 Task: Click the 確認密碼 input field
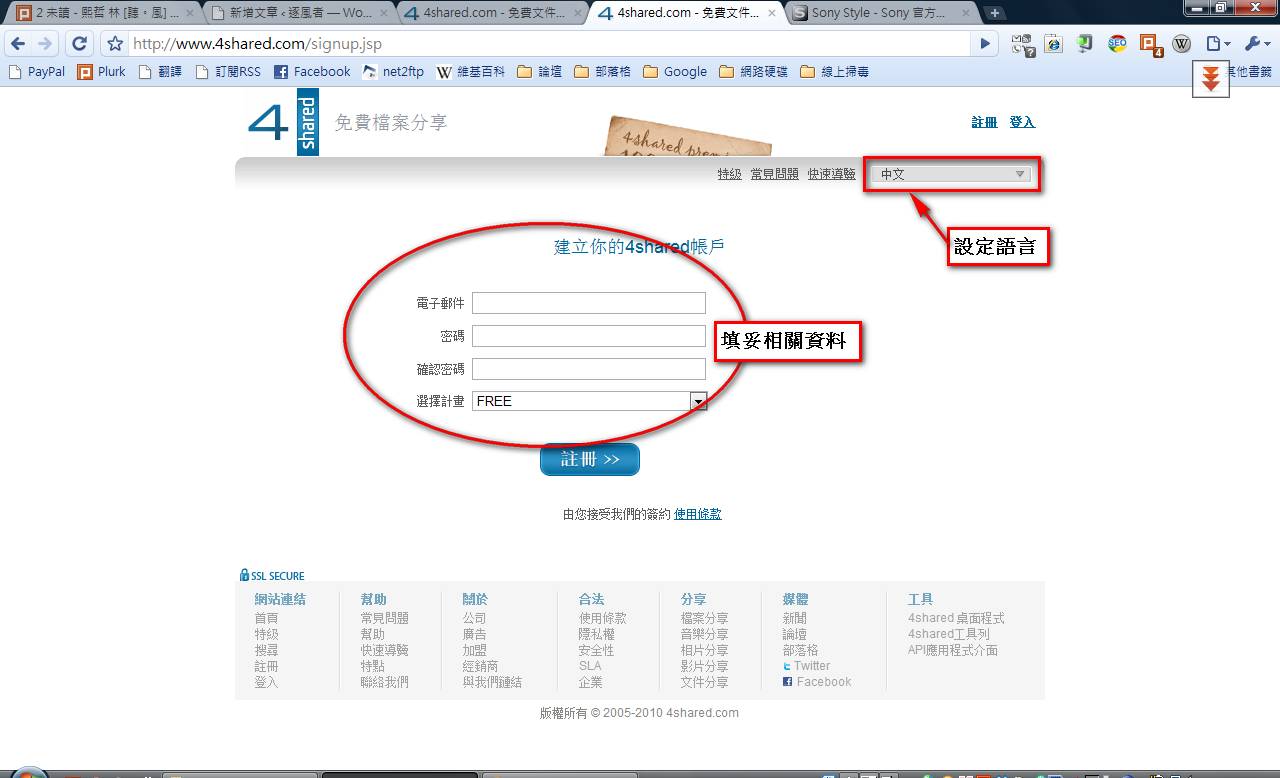589,369
